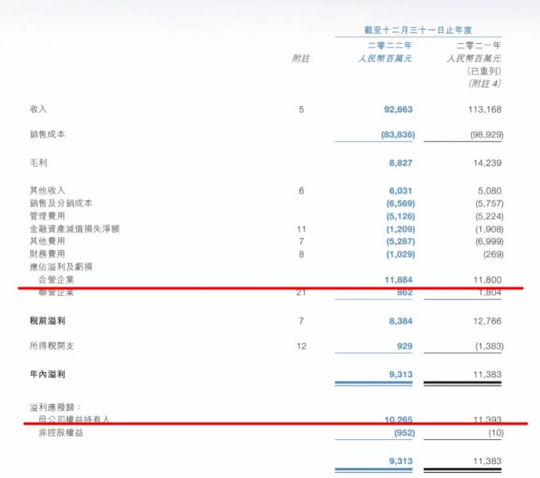Click note number 8 in 財務費用 row

(301, 254)
